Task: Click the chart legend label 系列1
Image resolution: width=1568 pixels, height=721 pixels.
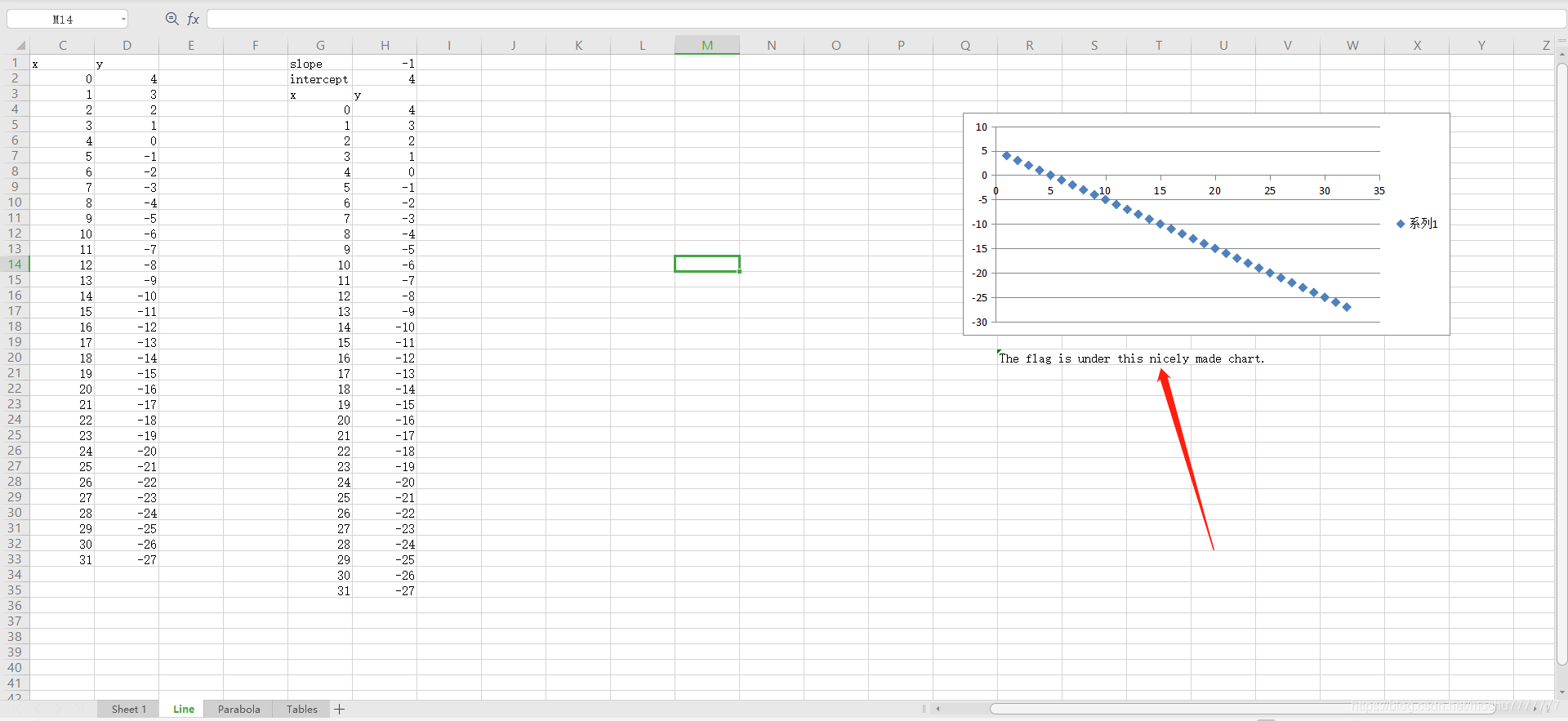Action: point(1423,224)
